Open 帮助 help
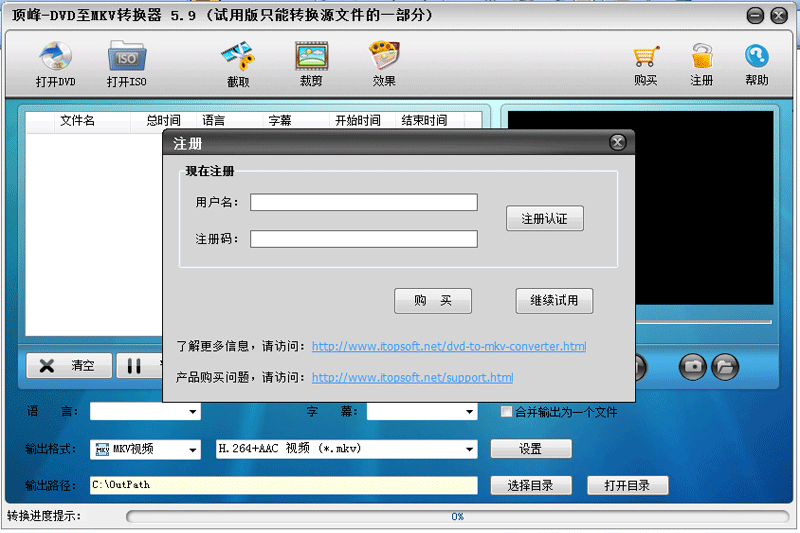 757,65
